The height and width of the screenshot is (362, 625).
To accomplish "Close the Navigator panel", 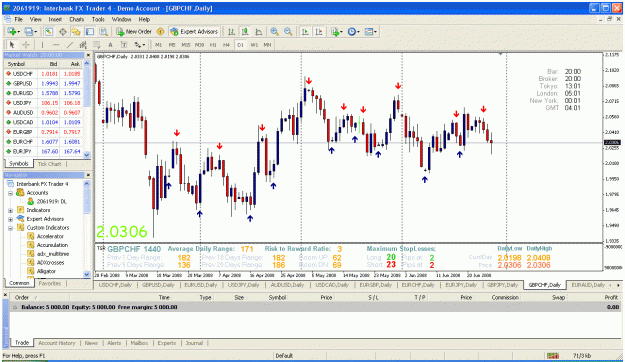I will [x=88, y=175].
